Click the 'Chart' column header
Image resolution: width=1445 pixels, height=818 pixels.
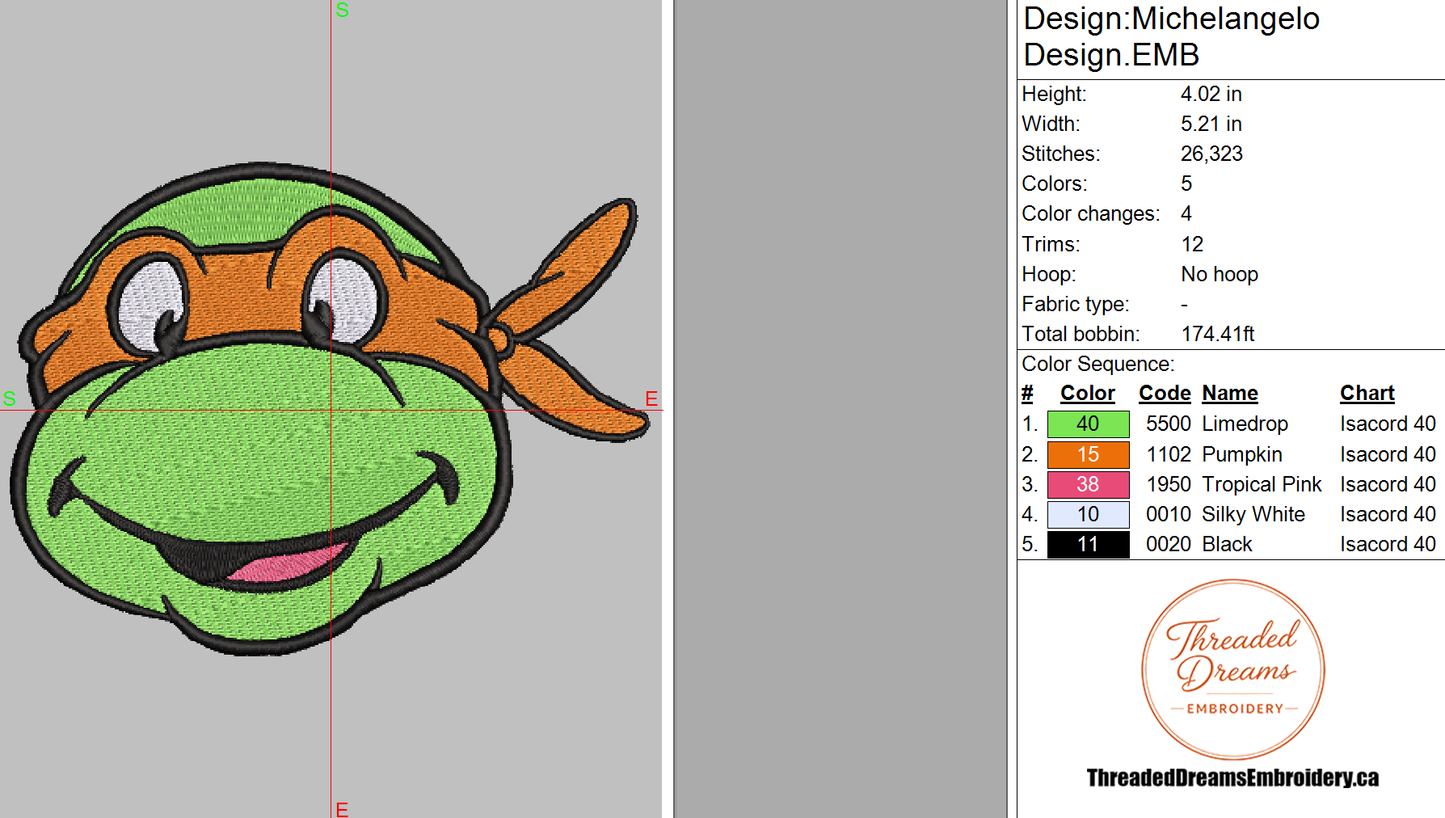(x=1367, y=394)
